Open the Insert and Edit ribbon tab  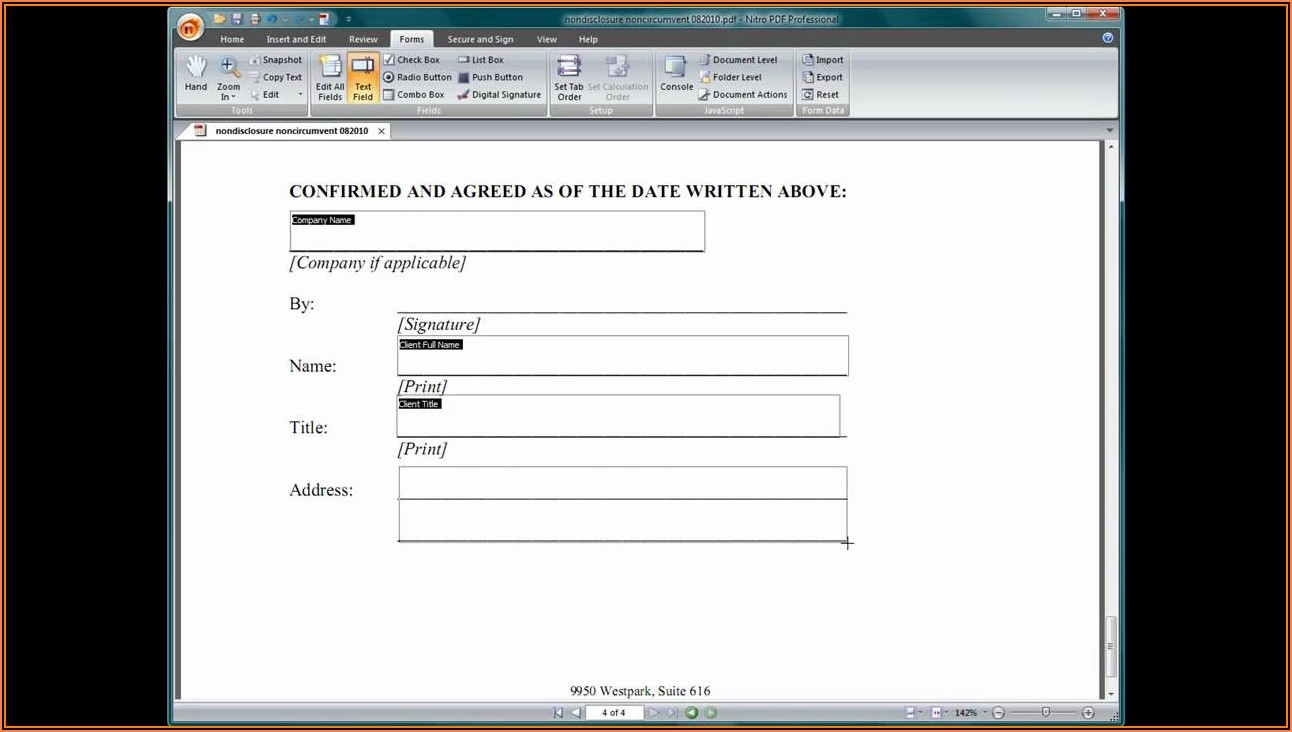coord(296,40)
